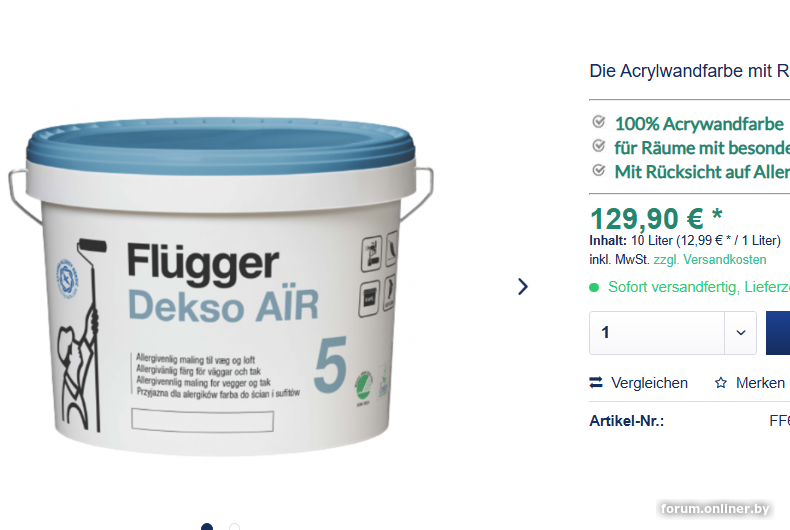Click checkmark icon beside Mit Rücksicht
Image resolution: width=790 pixels, height=530 pixels.
pos(599,170)
